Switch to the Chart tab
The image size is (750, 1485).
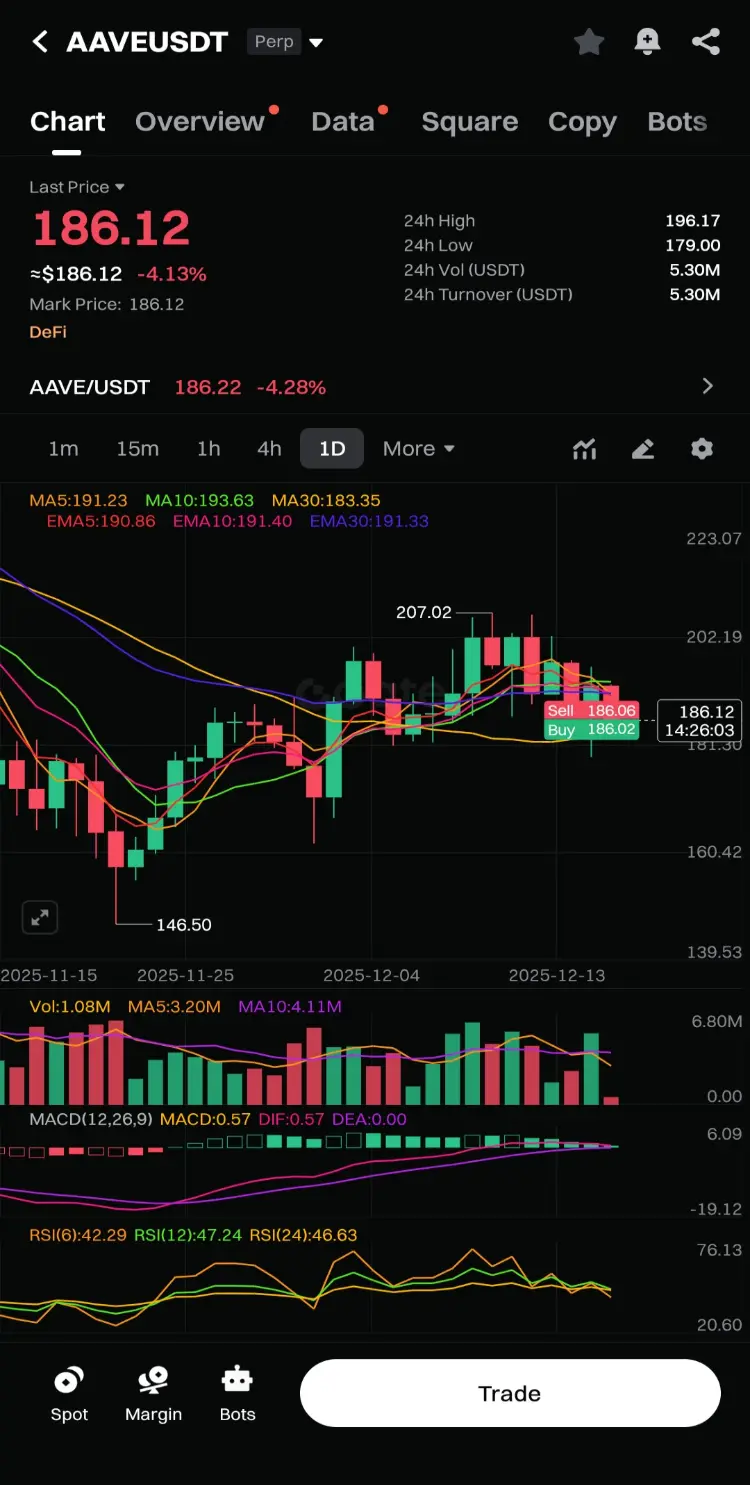pos(67,122)
